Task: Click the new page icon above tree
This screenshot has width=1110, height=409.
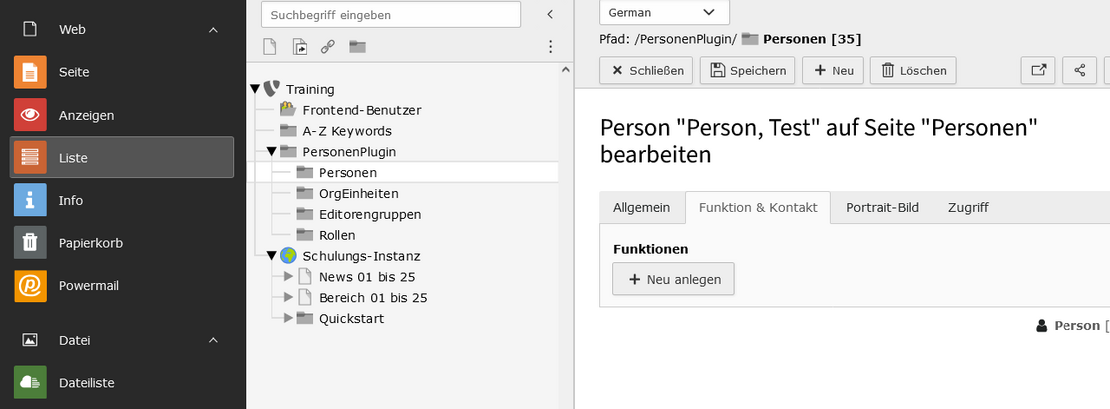Action: click(269, 47)
